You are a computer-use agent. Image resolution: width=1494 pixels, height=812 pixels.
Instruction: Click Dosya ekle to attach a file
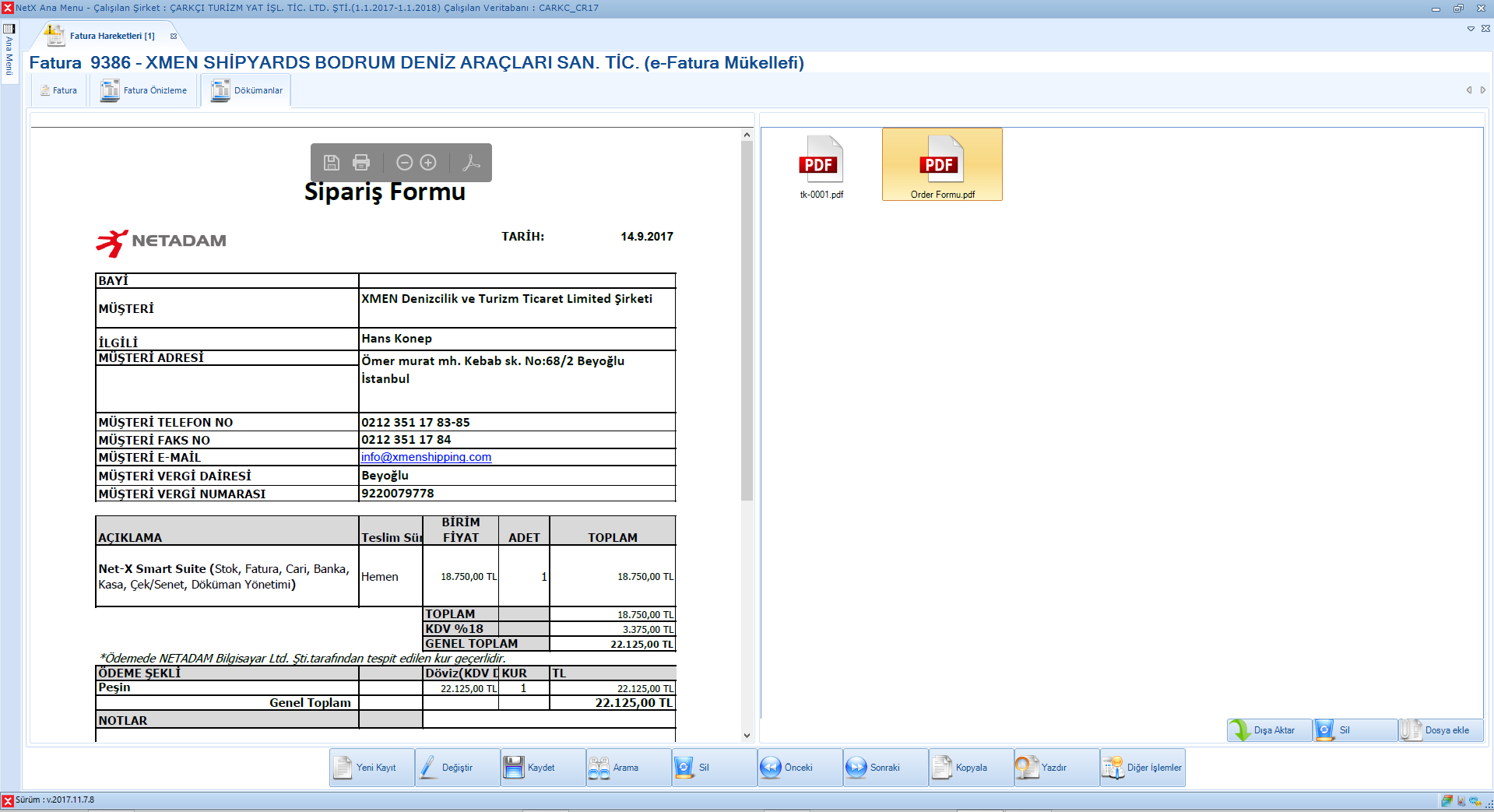tap(1440, 730)
